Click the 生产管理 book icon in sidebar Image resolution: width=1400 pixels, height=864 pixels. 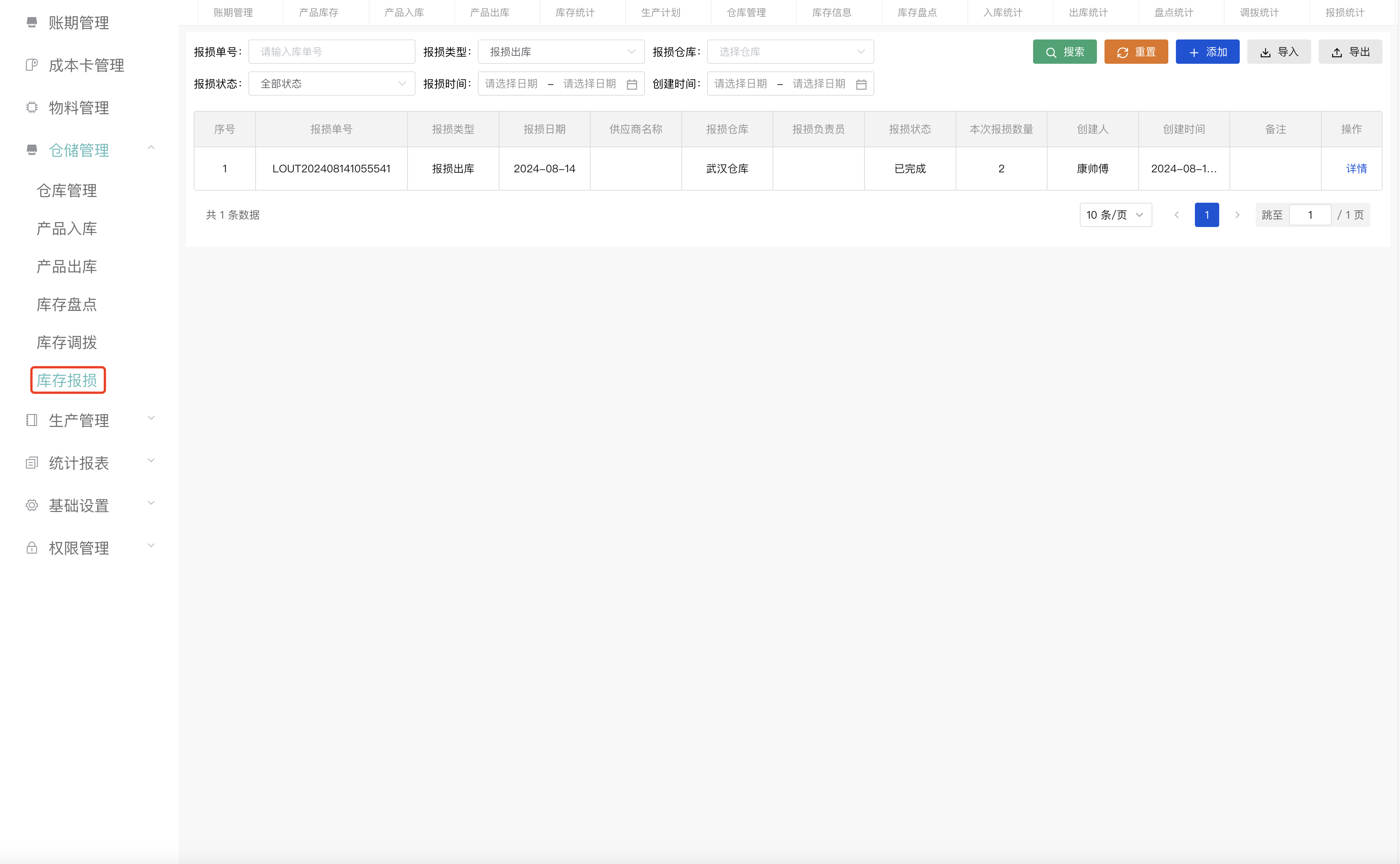point(32,421)
